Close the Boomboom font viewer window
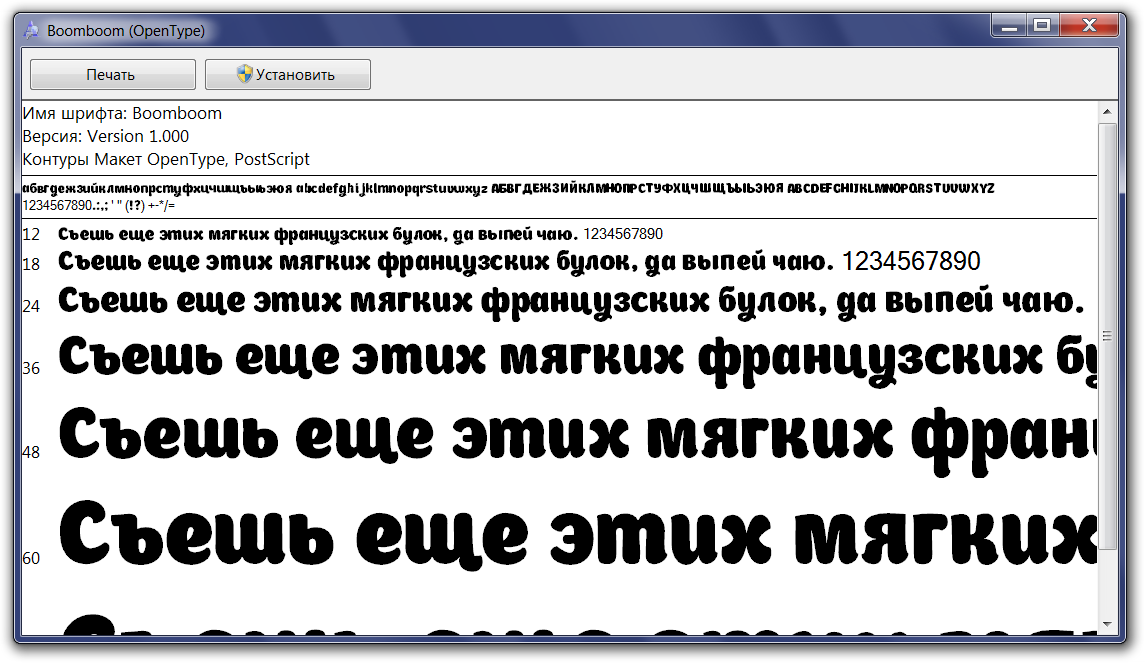The image size is (1145, 663). 1089,26
